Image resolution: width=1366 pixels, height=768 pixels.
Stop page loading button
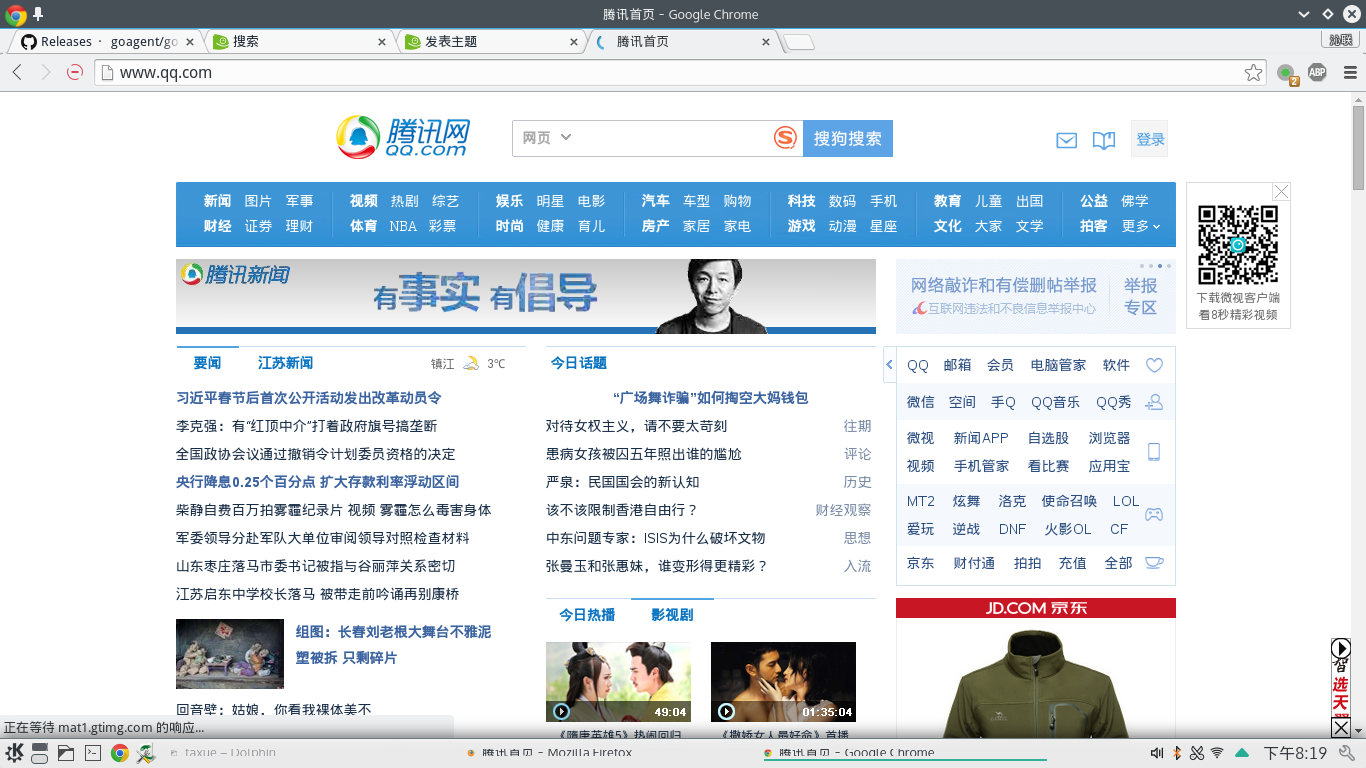75,72
